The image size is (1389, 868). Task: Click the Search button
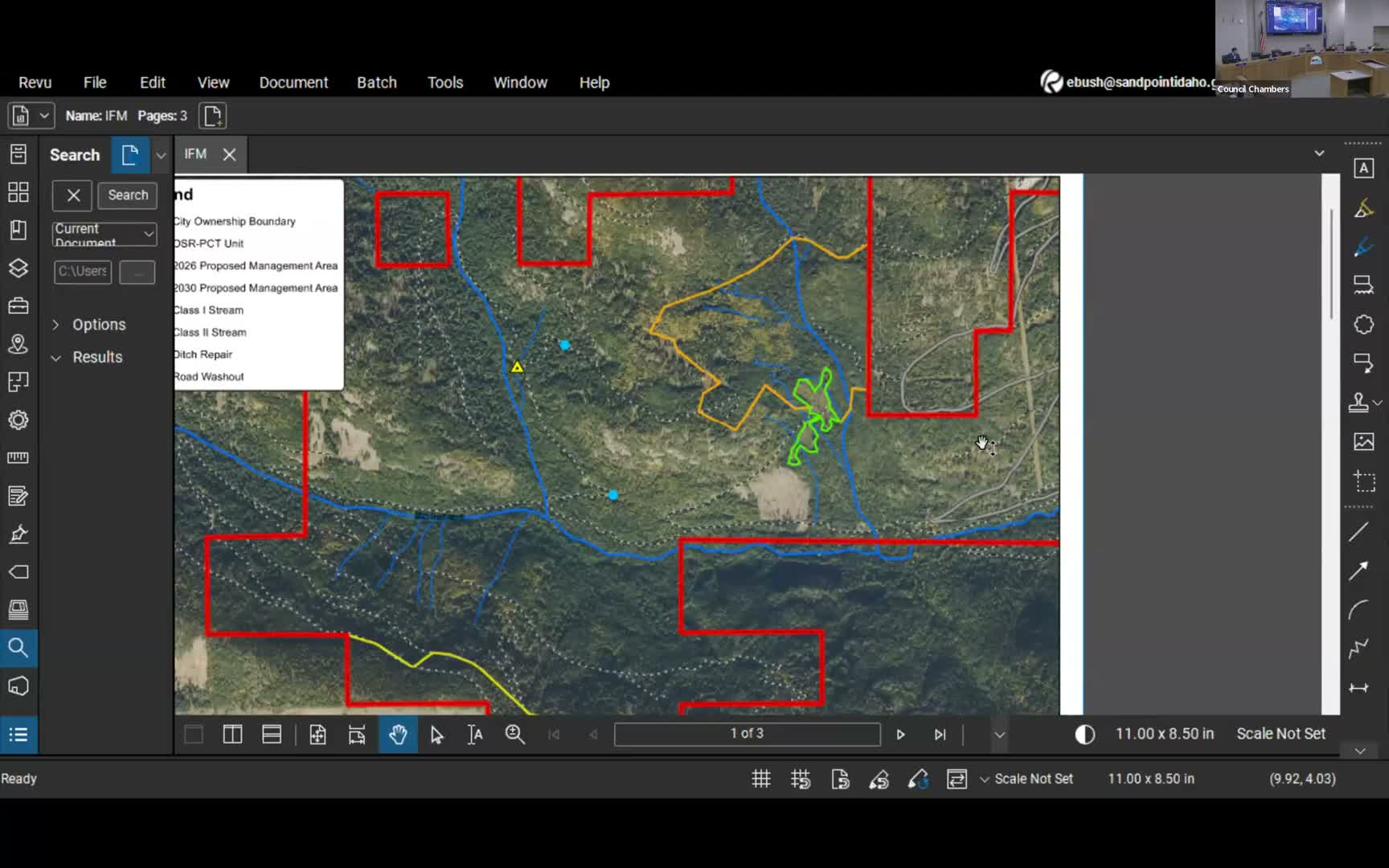(128, 195)
